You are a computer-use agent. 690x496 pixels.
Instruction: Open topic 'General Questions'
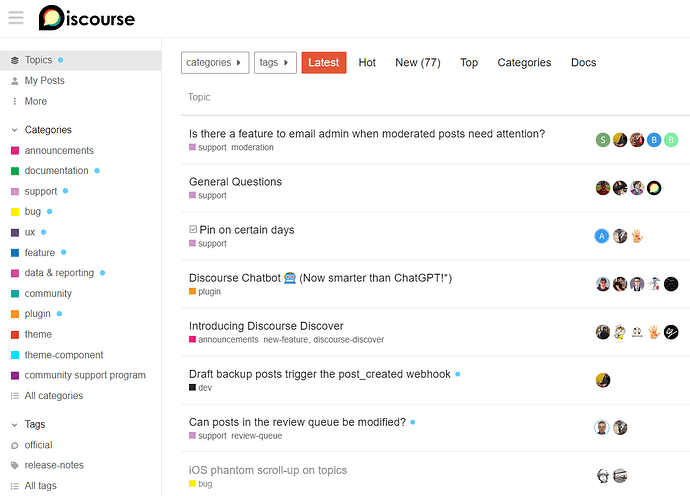(x=235, y=182)
